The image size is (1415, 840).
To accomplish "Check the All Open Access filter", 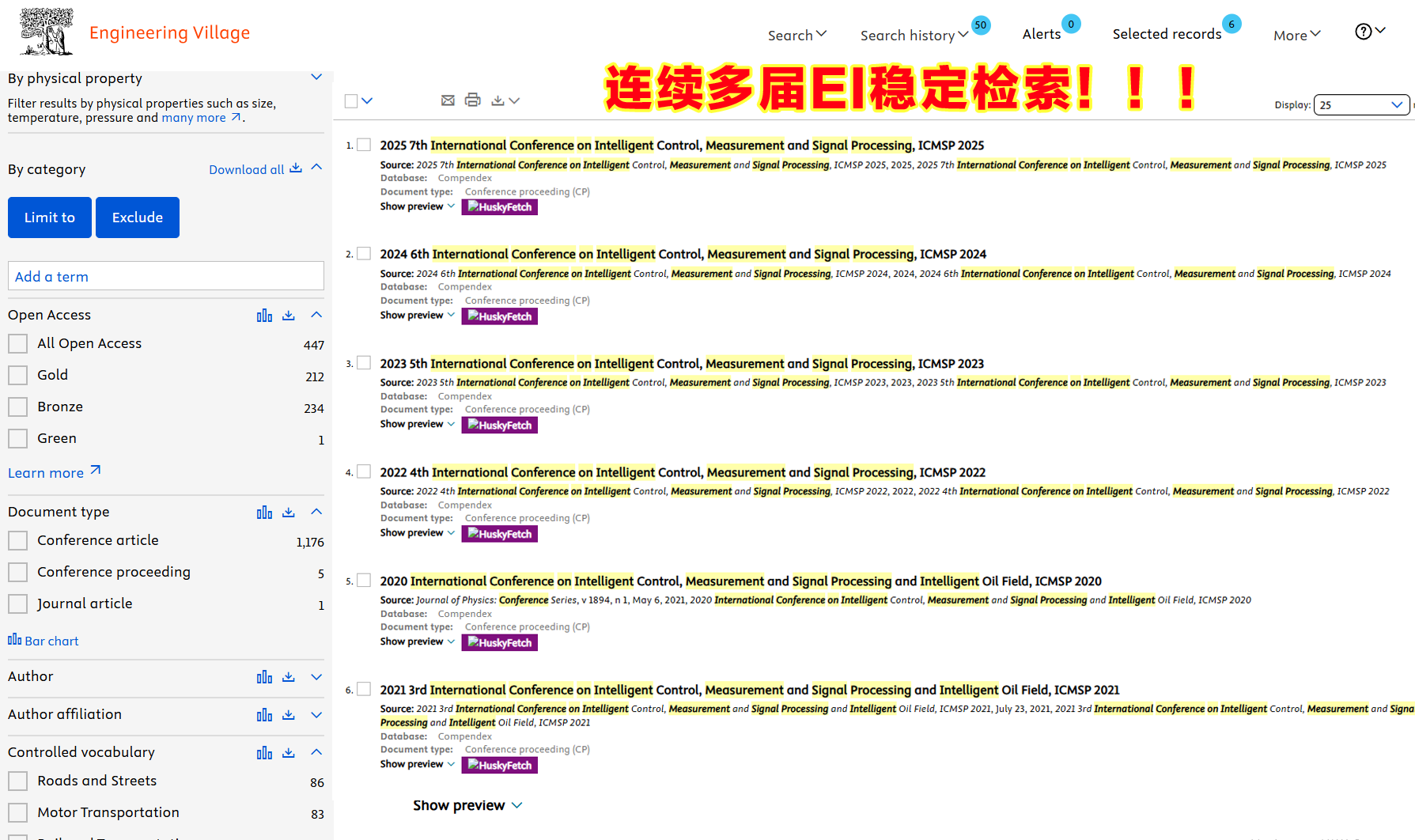I will [x=17, y=344].
